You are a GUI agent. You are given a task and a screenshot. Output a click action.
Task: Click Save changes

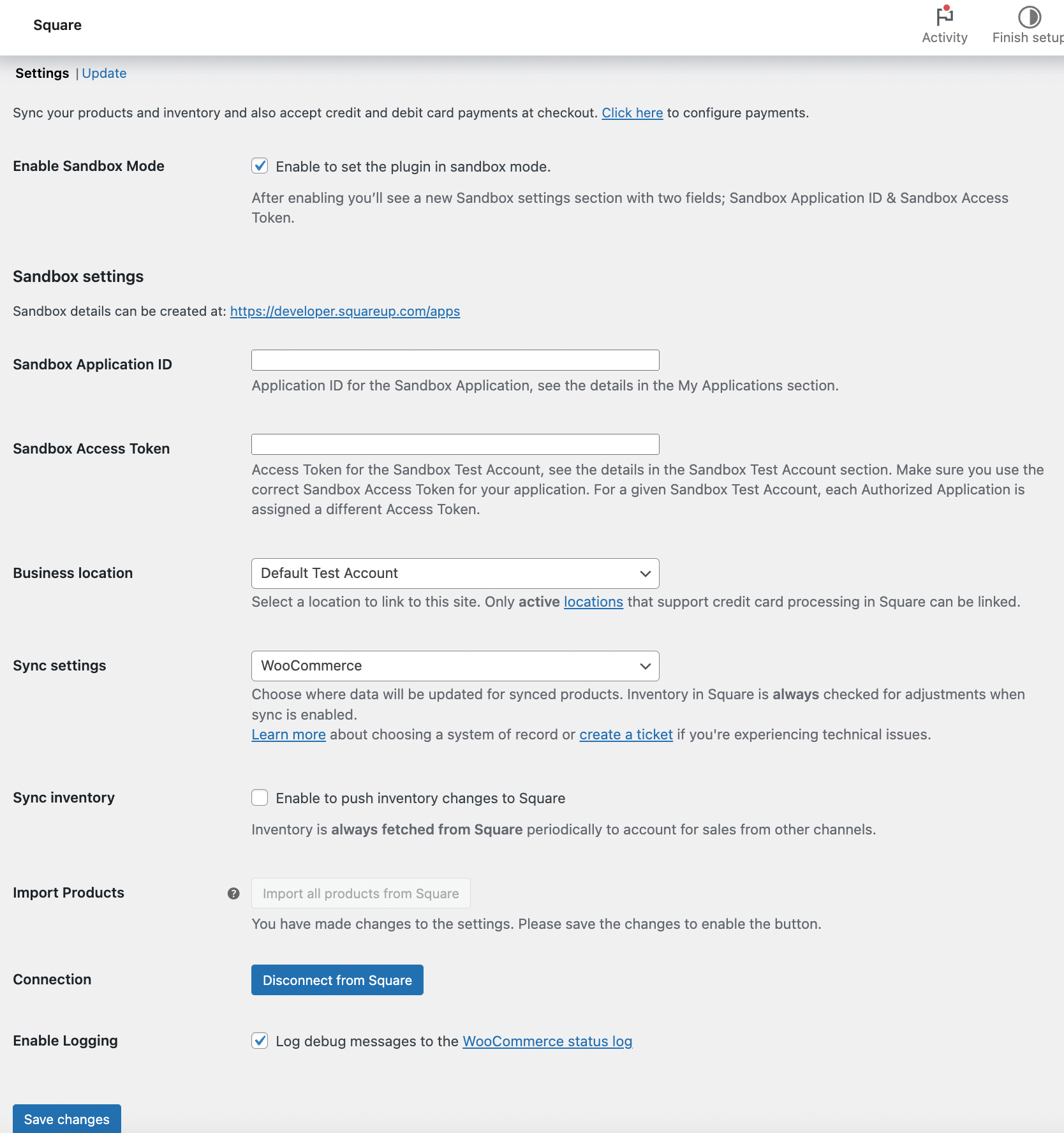coord(66,1119)
